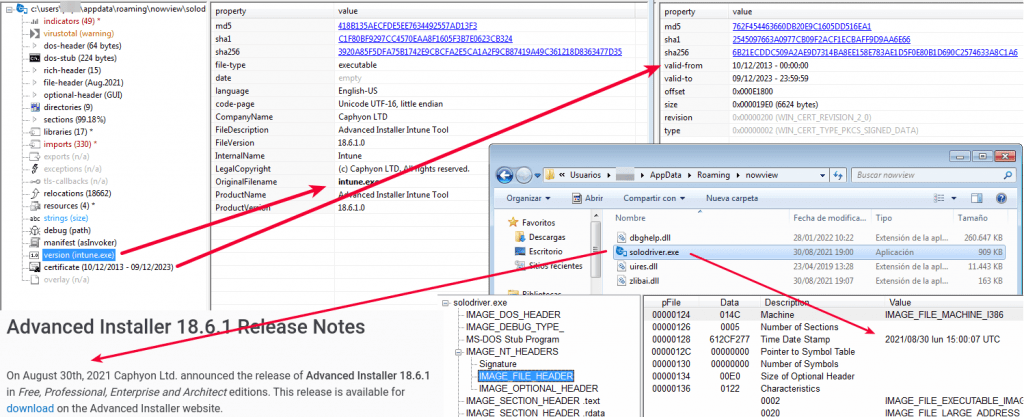
Task: Click the sha1 hash link in version panel
Action: click(424, 39)
